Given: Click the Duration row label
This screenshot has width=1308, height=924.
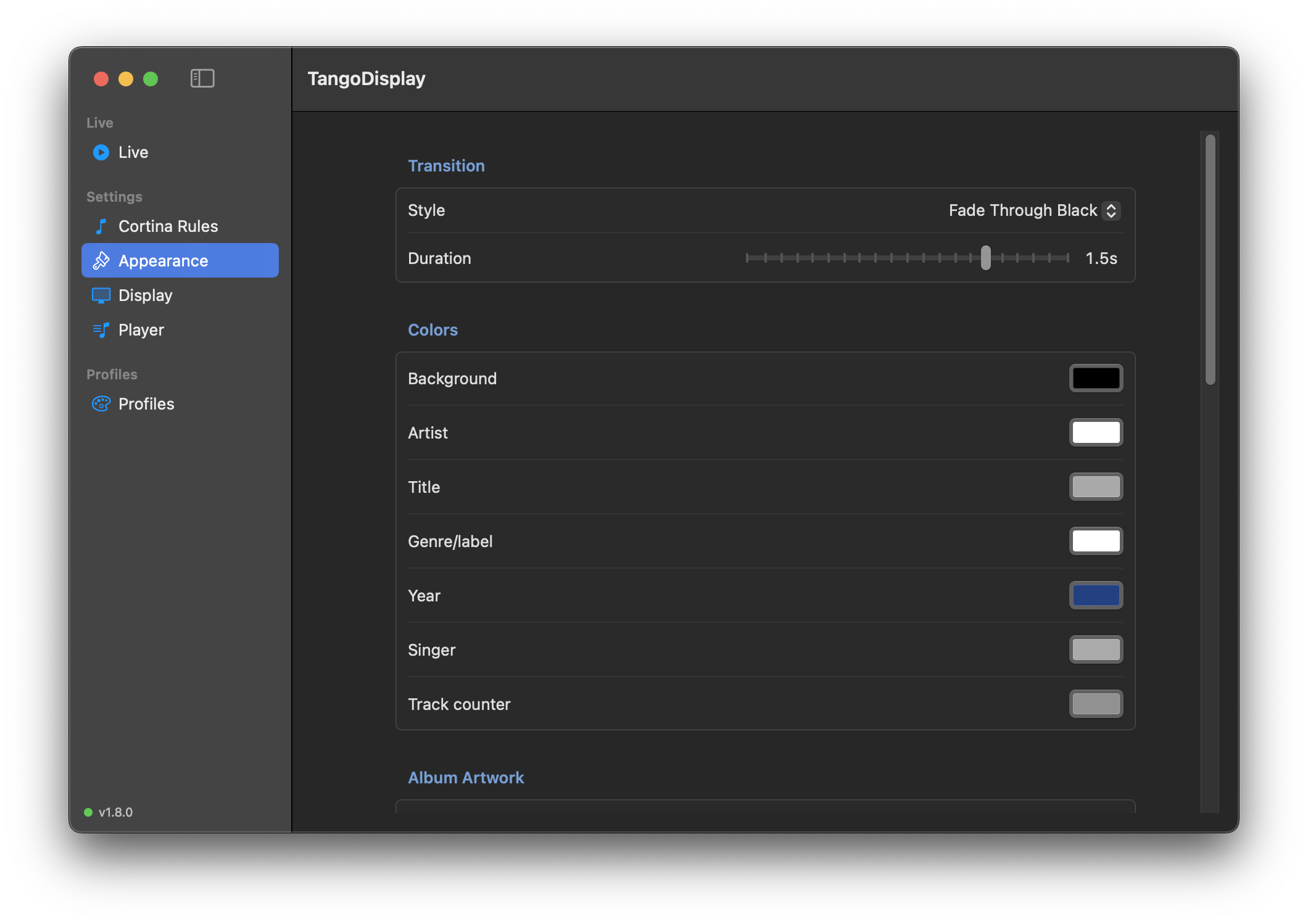Looking at the screenshot, I should [439, 258].
